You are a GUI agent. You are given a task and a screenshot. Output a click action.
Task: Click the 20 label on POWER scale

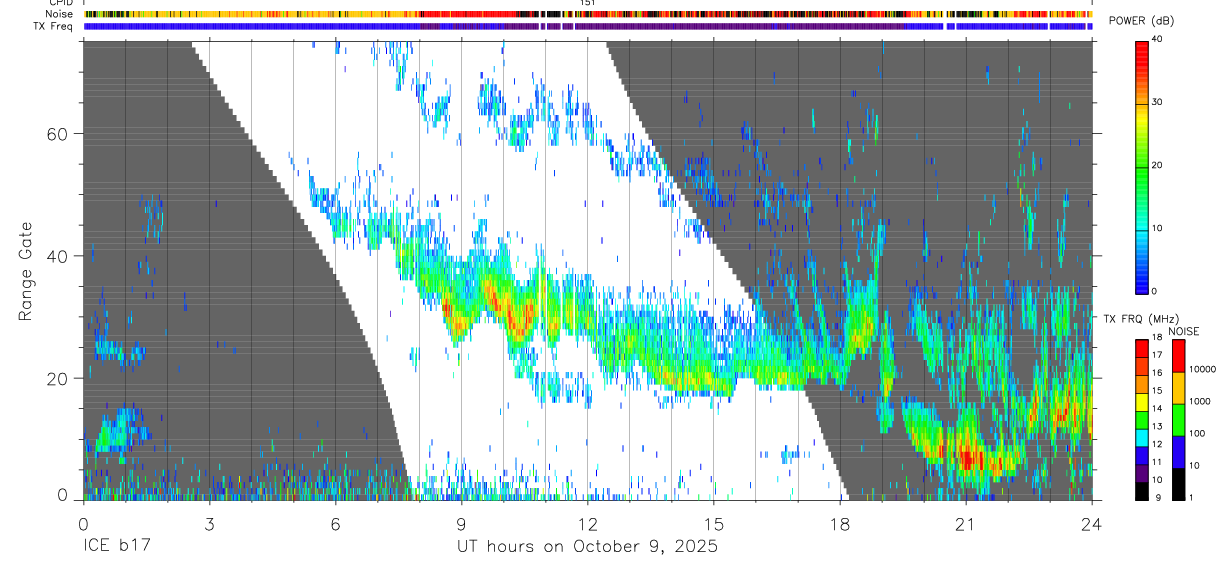[x=1158, y=166]
